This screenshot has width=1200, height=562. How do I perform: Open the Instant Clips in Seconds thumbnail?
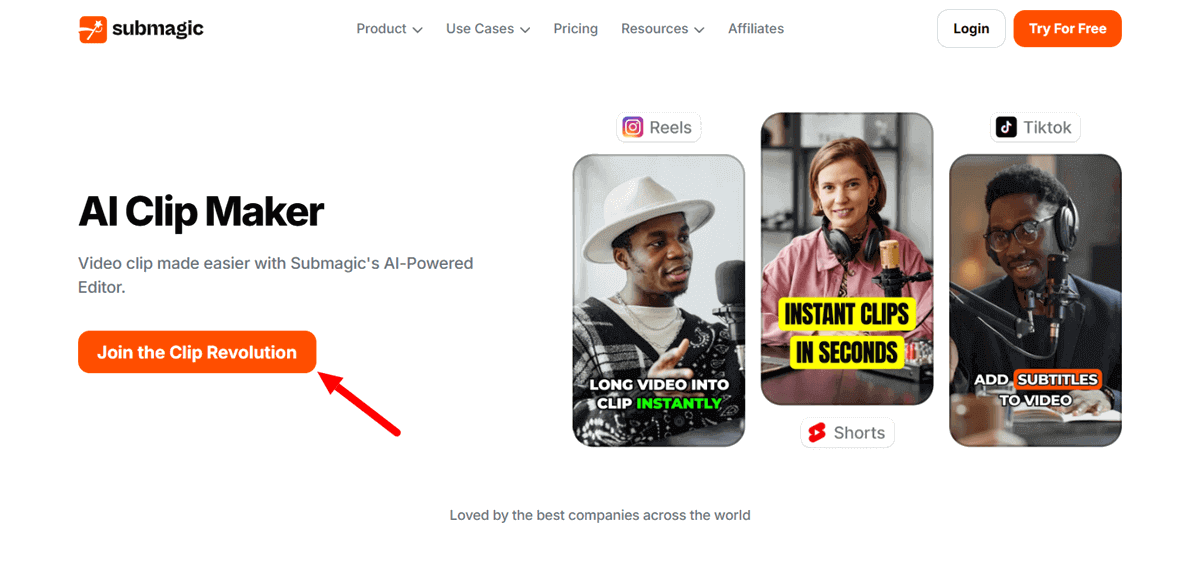pyautogui.click(x=846, y=258)
